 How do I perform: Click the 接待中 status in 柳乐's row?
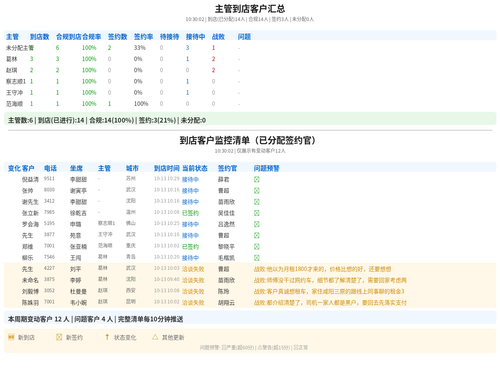190,258
